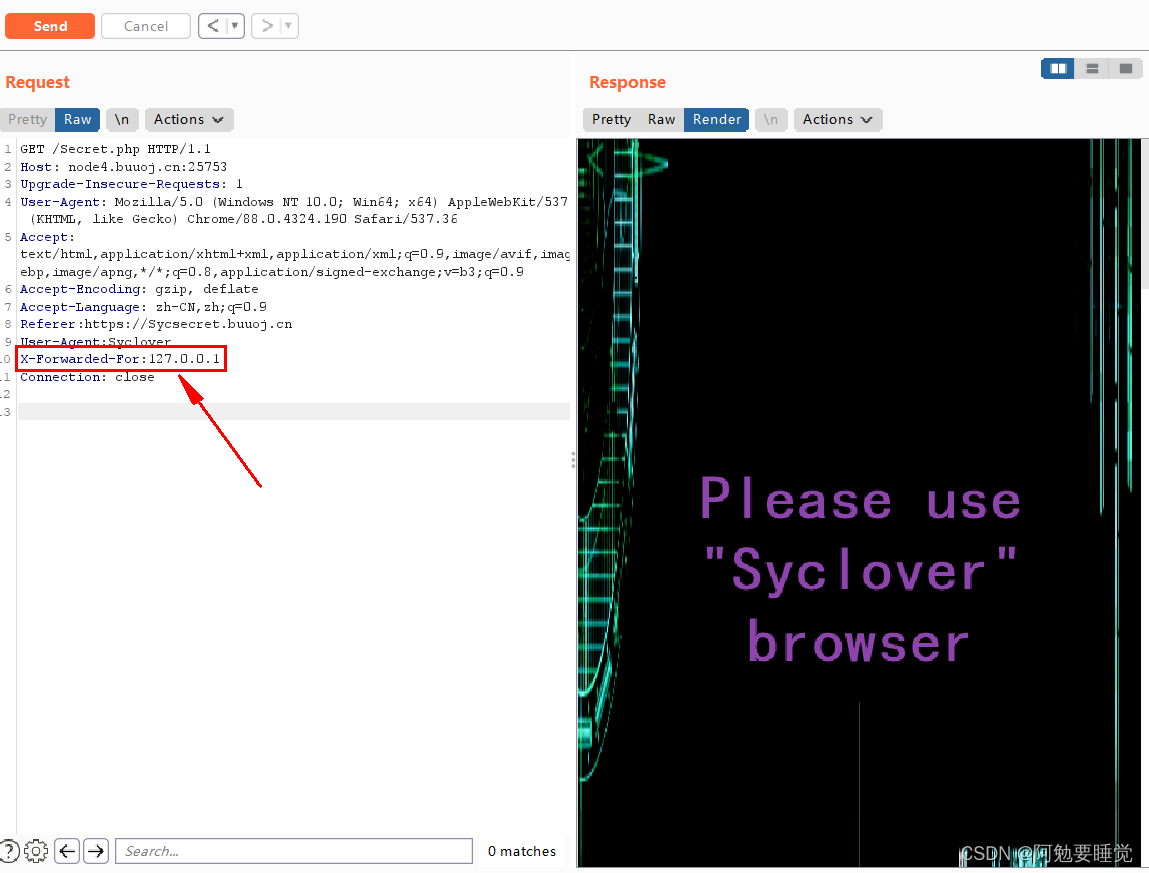Select top-bottom split layout icon
Image resolution: width=1149 pixels, height=873 pixels.
(1092, 69)
